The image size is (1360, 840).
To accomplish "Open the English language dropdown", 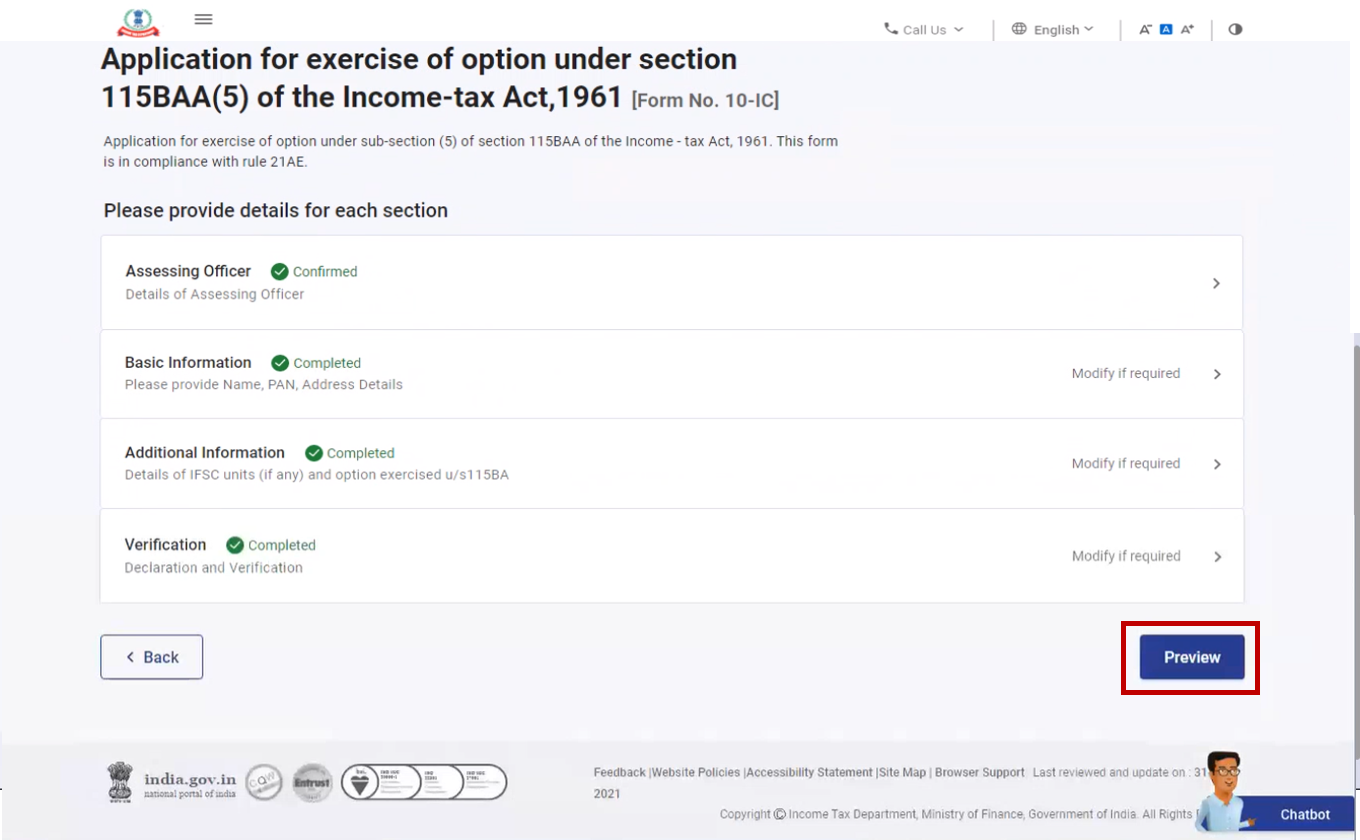I will [x=1053, y=30].
